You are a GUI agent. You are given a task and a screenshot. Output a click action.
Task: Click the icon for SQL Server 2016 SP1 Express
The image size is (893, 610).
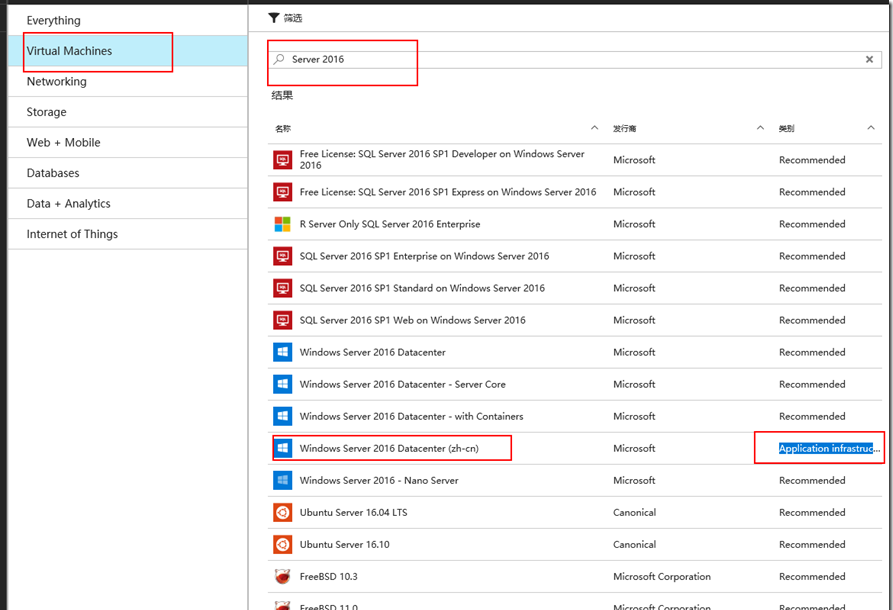(282, 192)
